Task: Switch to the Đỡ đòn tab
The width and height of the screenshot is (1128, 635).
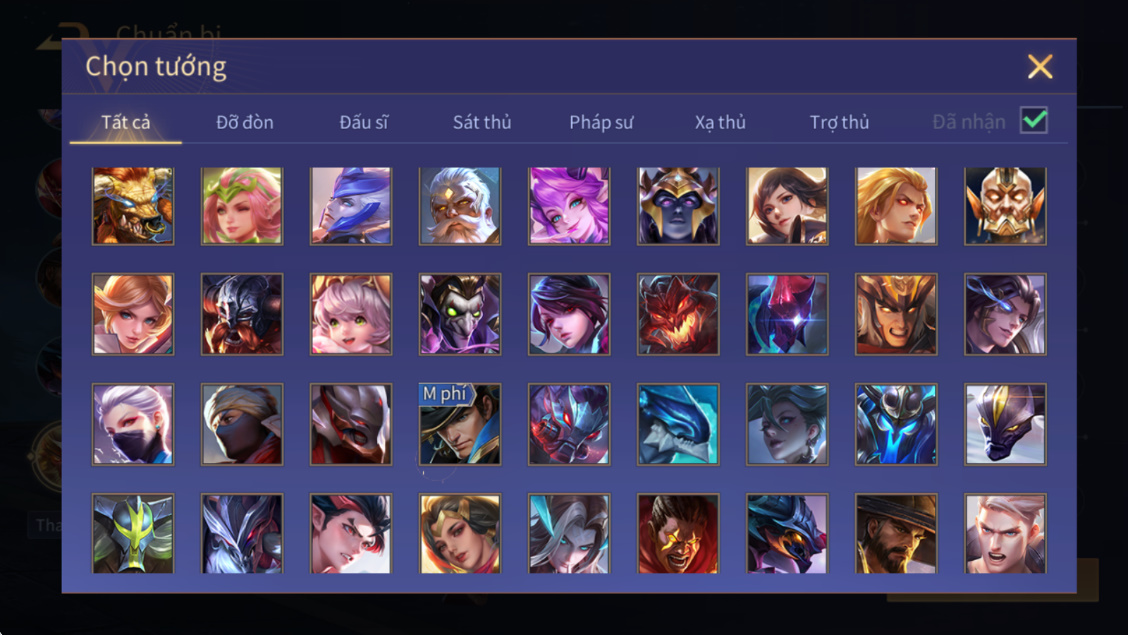Action: pos(245,122)
